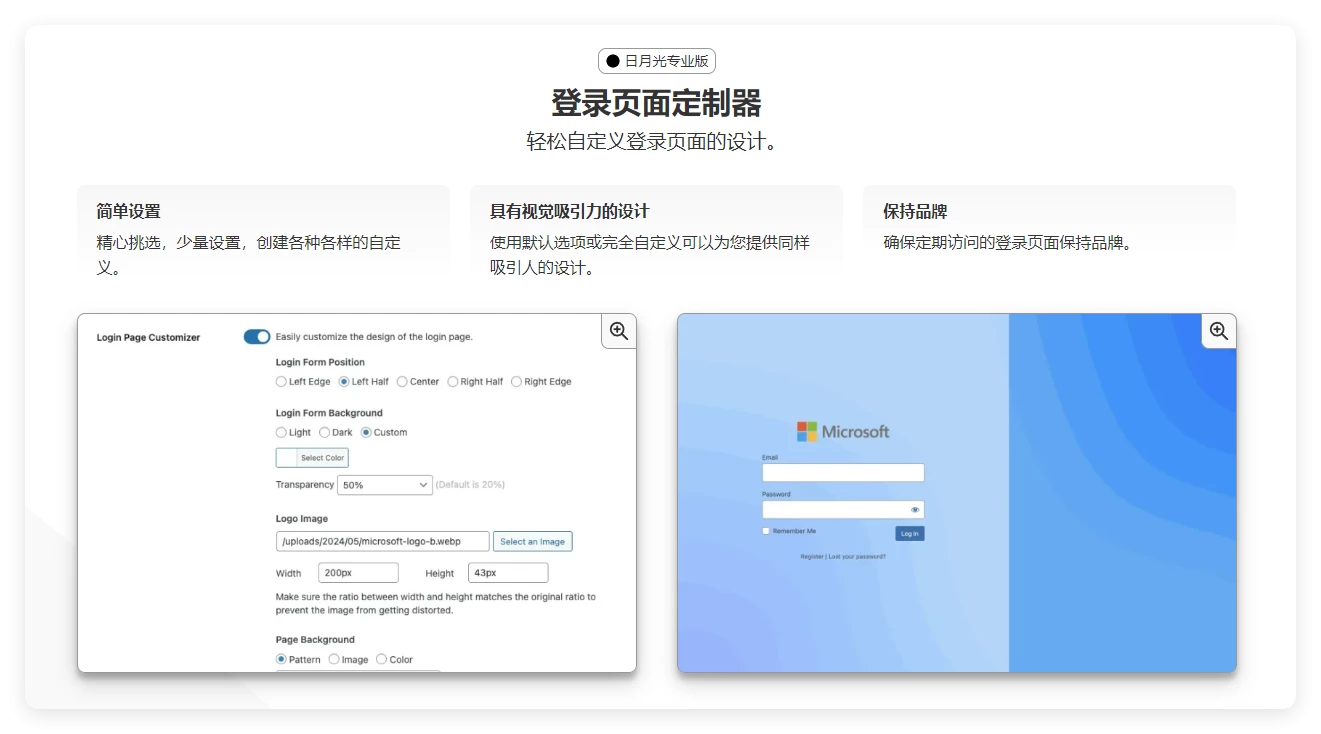Viewport: 1321px width, 734px height.
Task: Open the Select Color picker
Action: coord(311,457)
